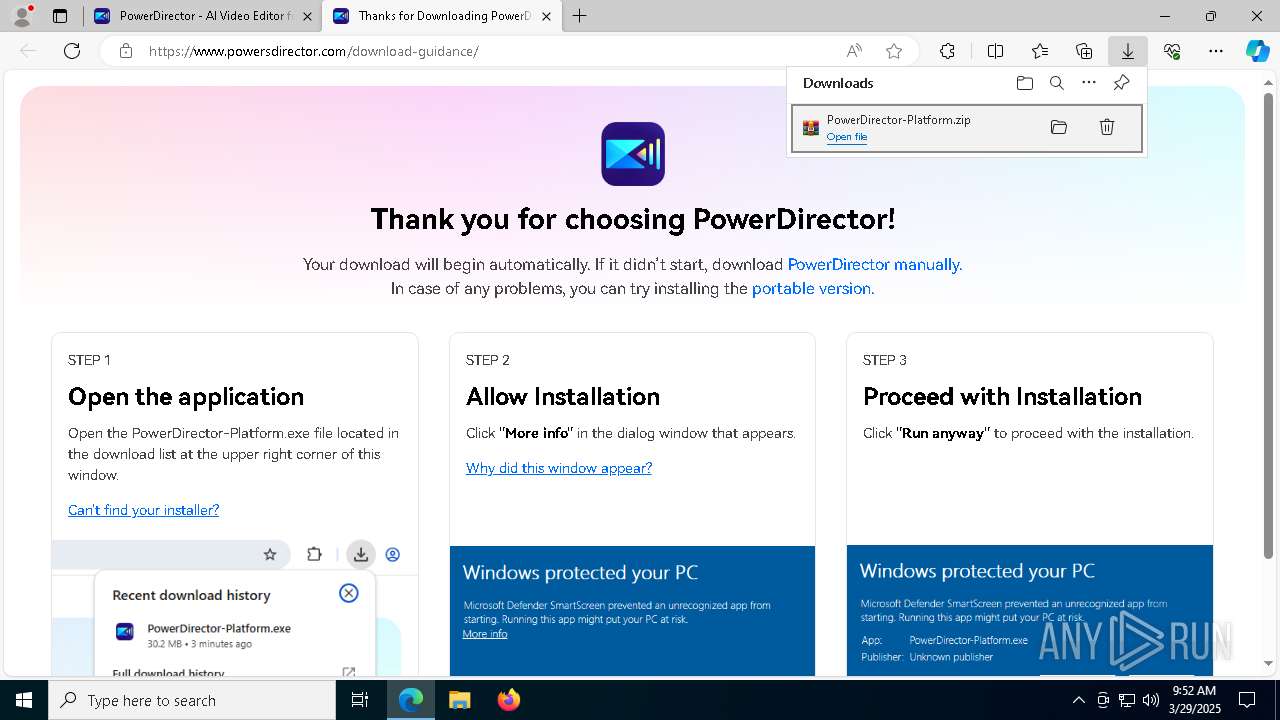Click Can't find your installer link
1280x720 pixels.
point(143,510)
